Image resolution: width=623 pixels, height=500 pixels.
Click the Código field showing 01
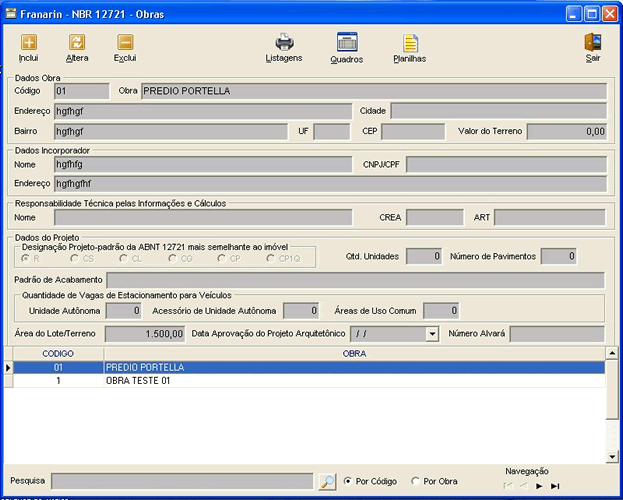82,91
